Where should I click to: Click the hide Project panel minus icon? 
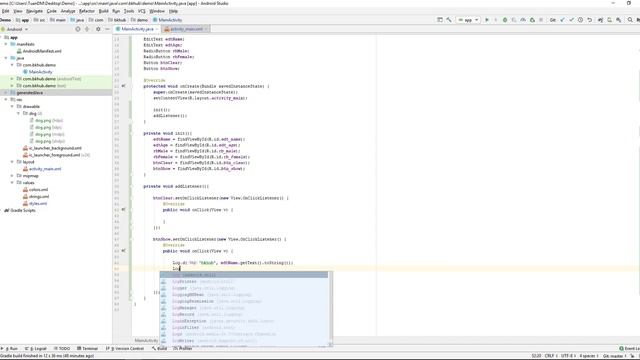tap(107, 29)
